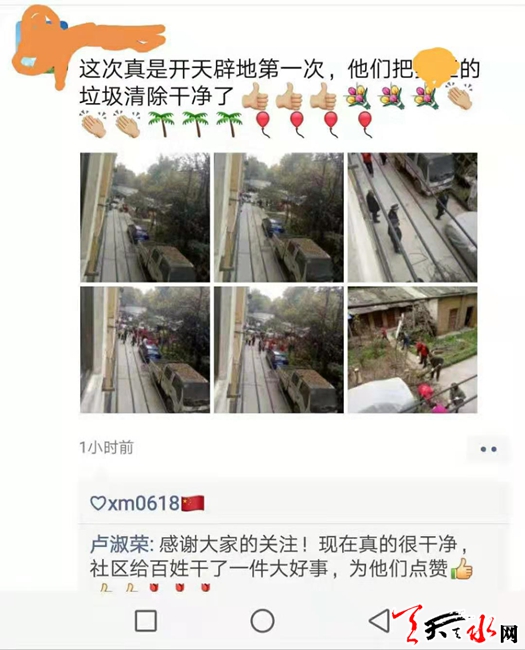Reply to the 感谢大家的关注 comment text
Image resolution: width=525 pixels, height=650 pixels.
pos(281,557)
